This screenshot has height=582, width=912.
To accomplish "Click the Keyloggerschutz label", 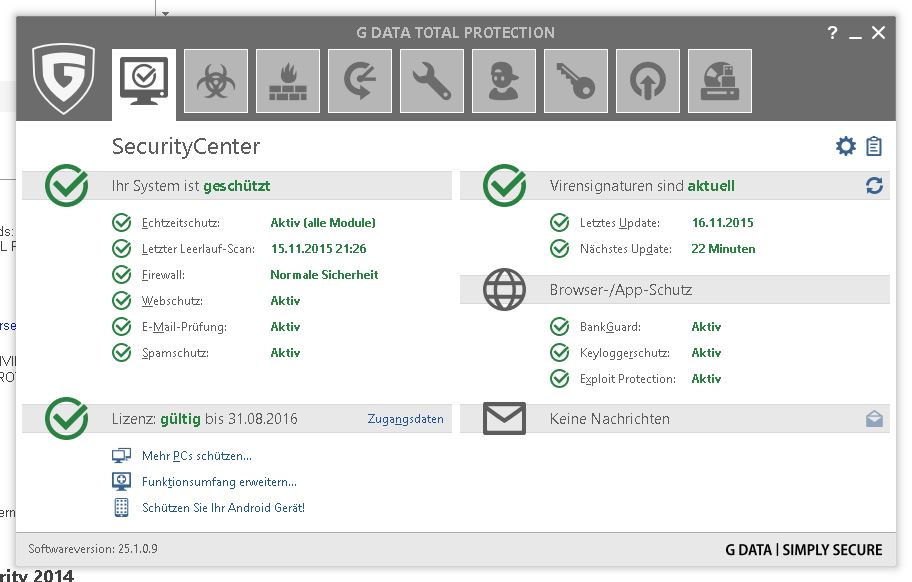I will (x=625, y=353).
